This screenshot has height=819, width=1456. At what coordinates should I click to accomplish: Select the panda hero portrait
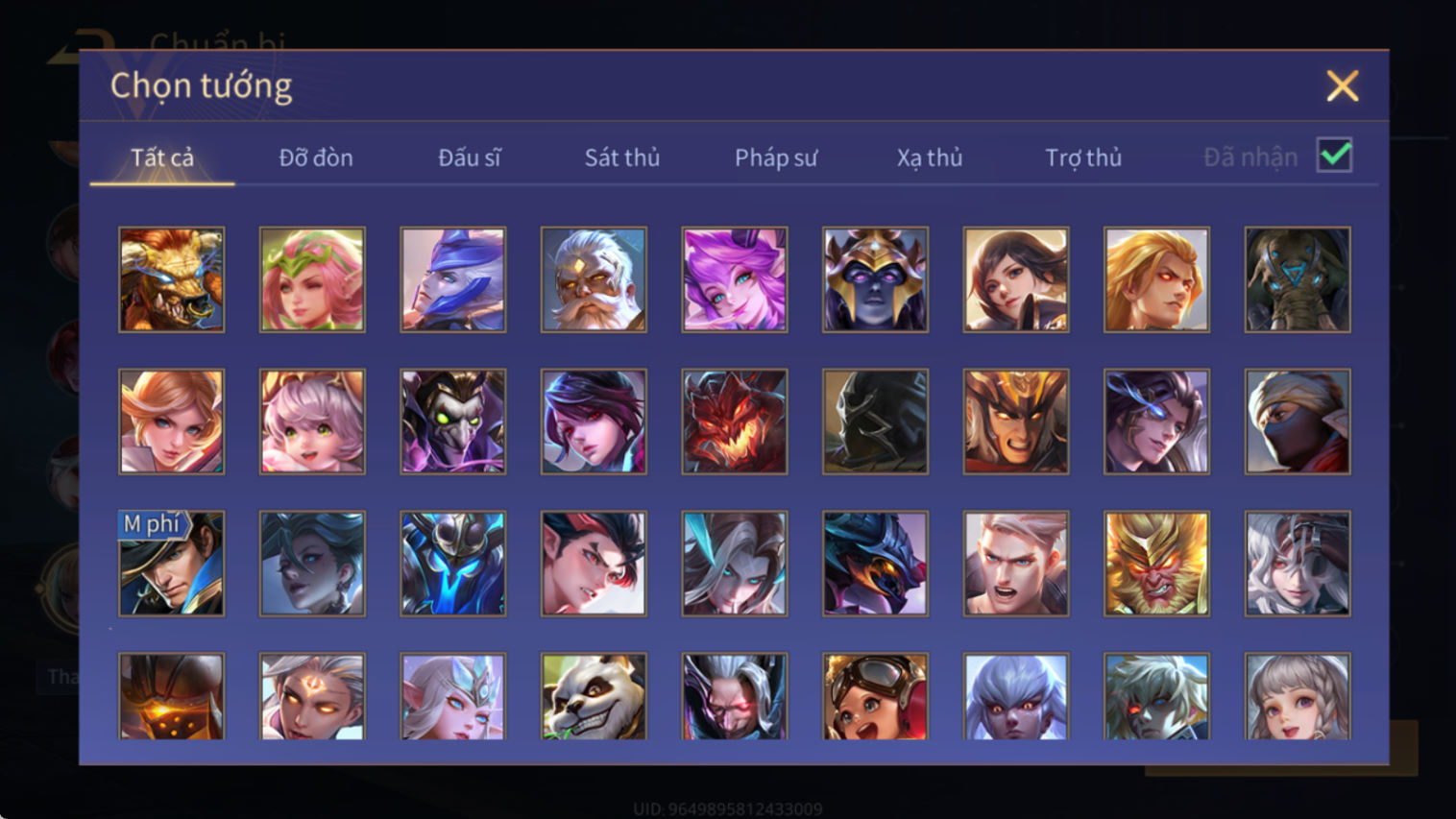pyautogui.click(x=594, y=697)
